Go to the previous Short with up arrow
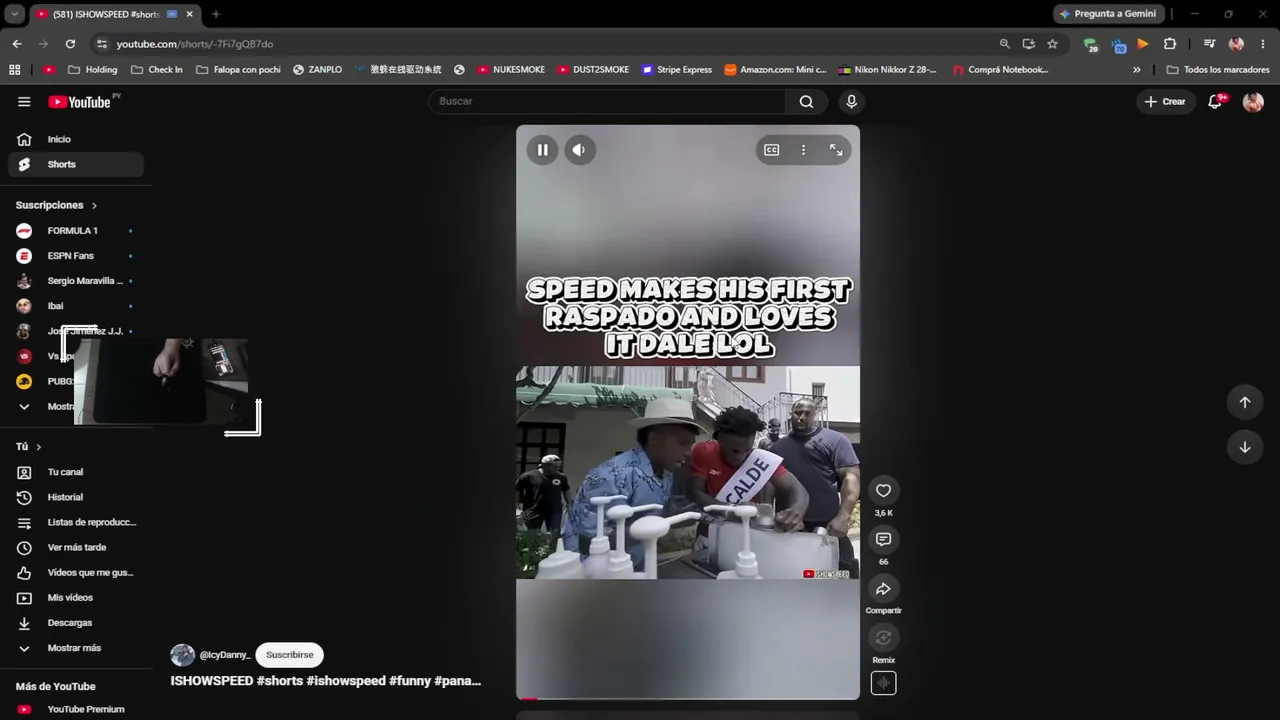The height and width of the screenshot is (720, 1280). (x=1245, y=402)
